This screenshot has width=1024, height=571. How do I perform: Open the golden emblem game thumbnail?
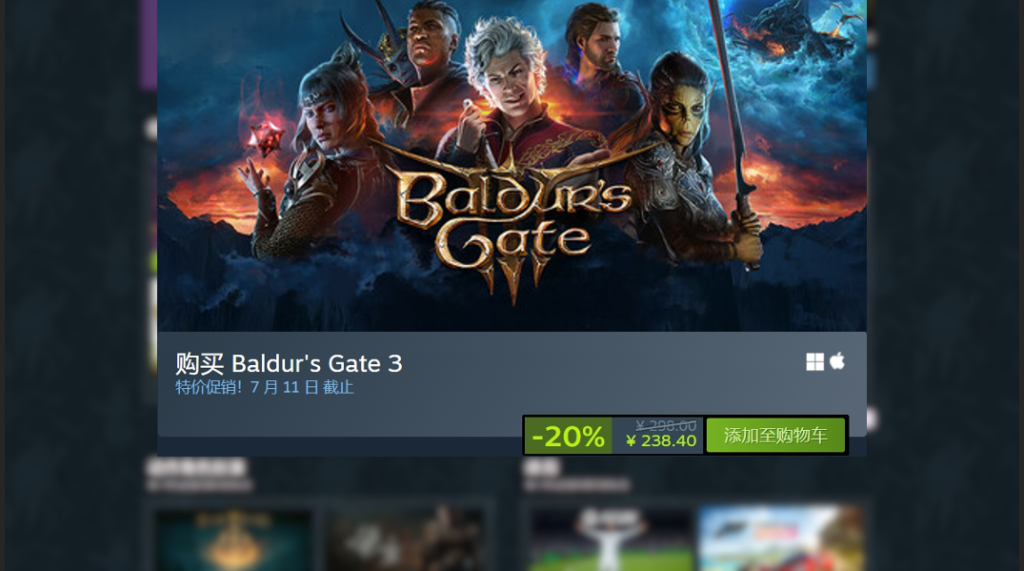click(232, 540)
